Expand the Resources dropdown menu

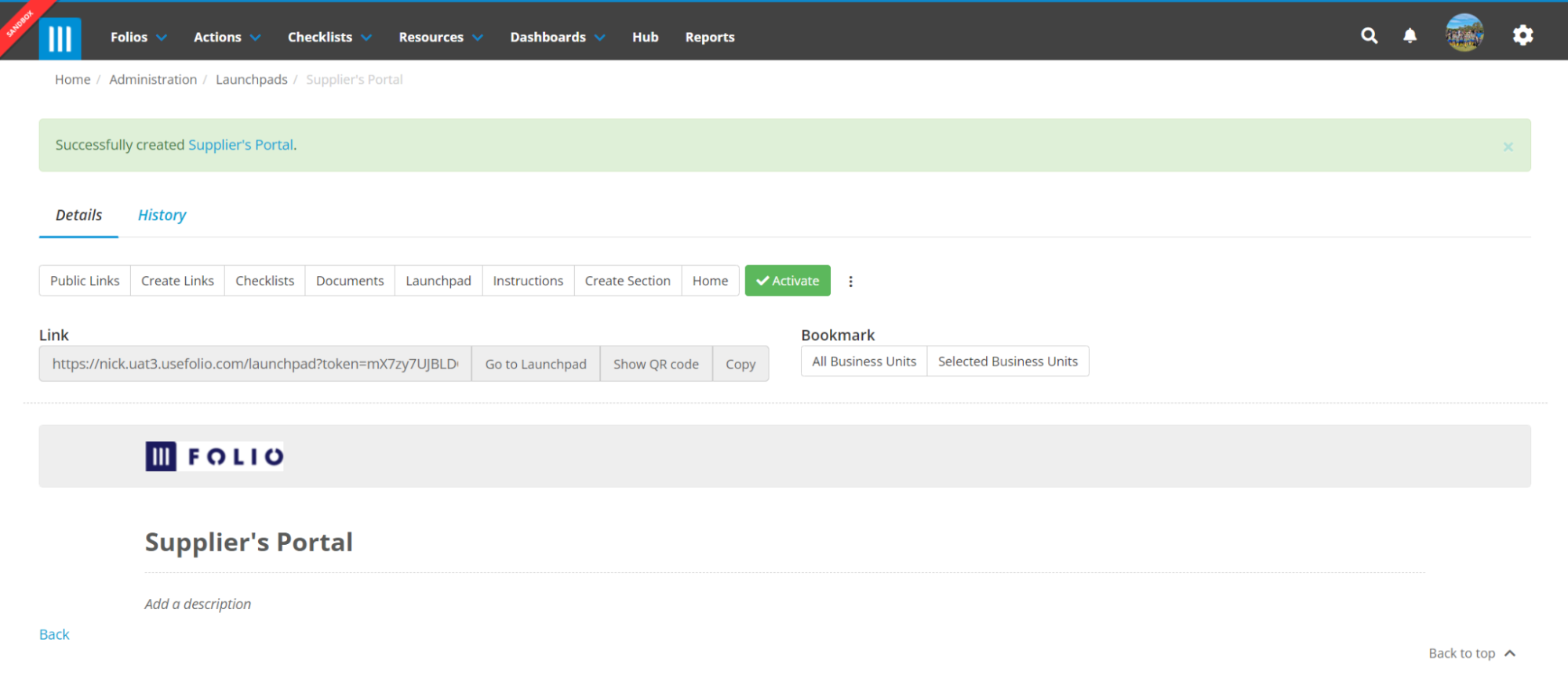(x=441, y=37)
